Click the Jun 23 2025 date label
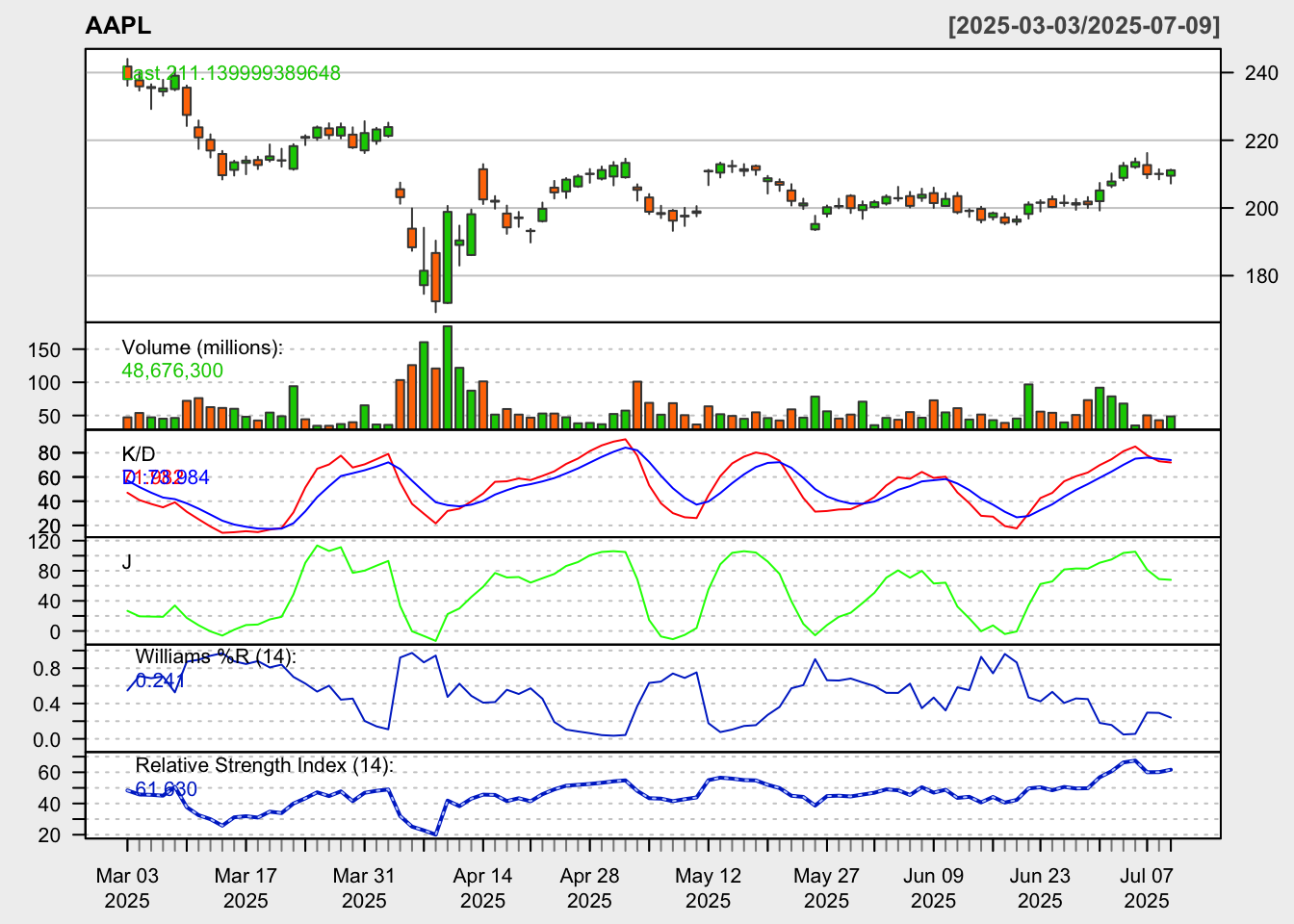This screenshot has height=924, width=1294. [x=1040, y=888]
